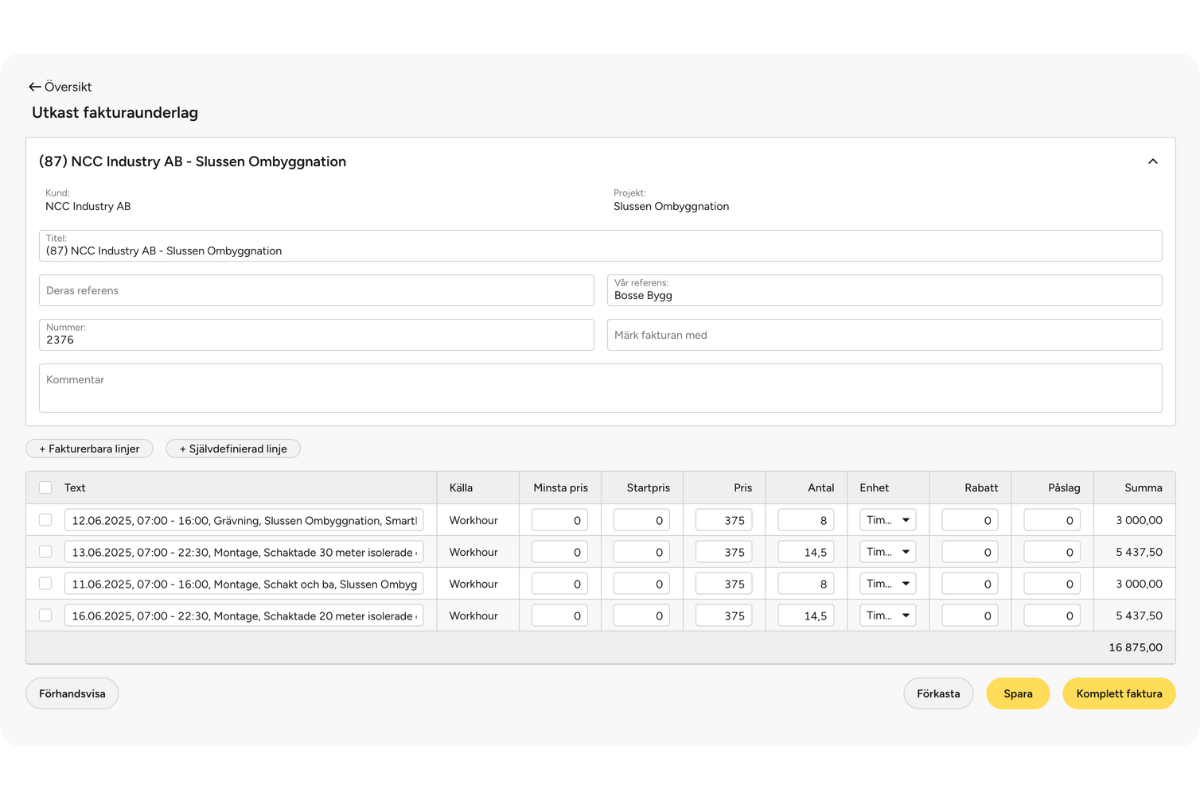Screen dimensions: 1200x800
Task: Discard the draft with Förkasta
Action: point(938,693)
